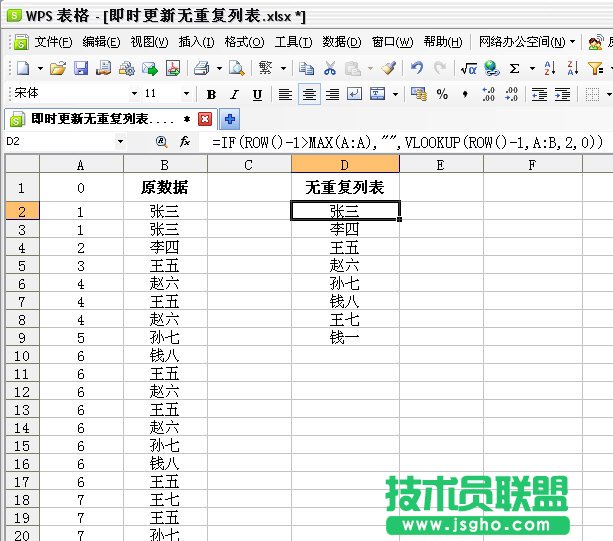
Task: Decrease cell indent
Action: coord(539,94)
